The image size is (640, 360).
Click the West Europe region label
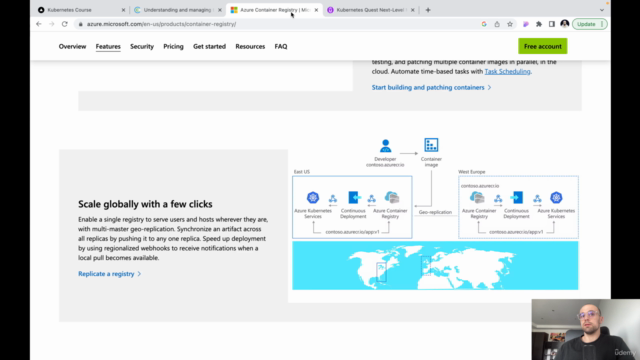471,172
